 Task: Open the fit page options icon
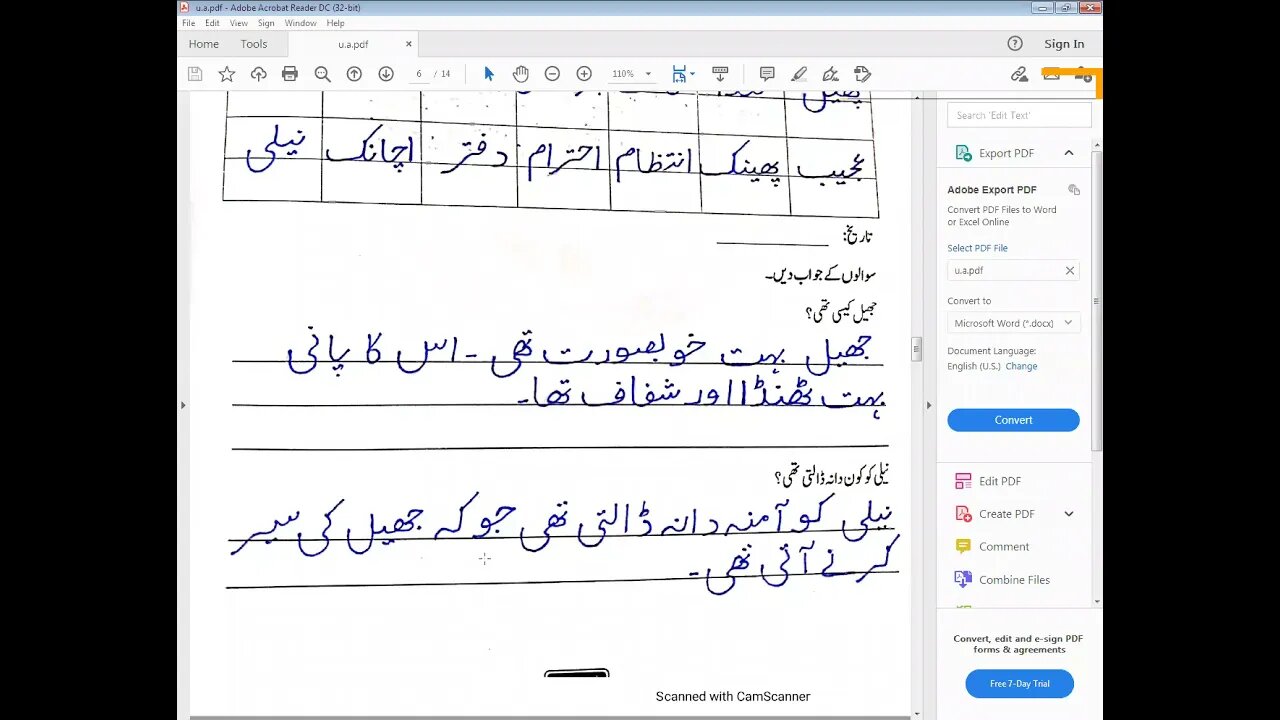pyautogui.click(x=682, y=74)
